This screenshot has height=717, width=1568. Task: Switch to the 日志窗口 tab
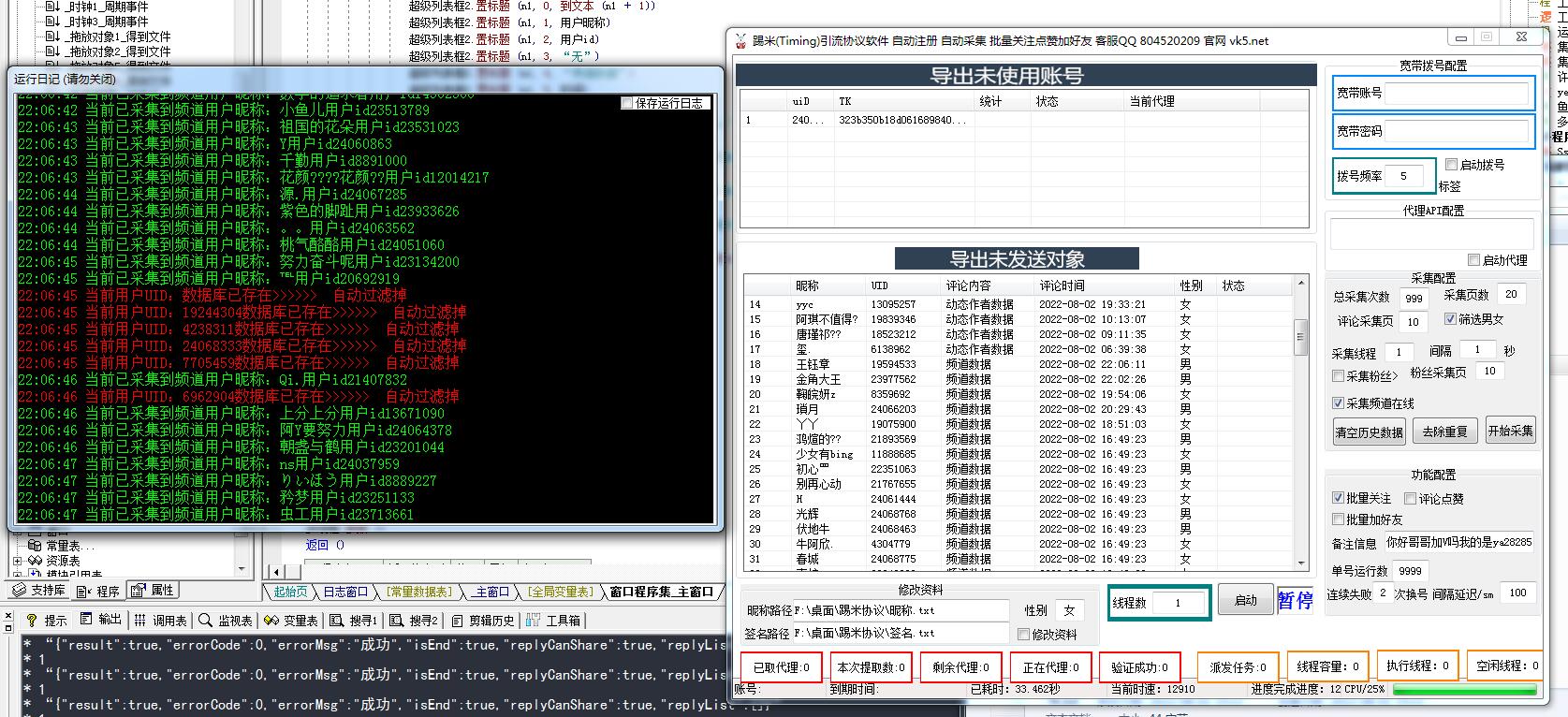point(345,592)
